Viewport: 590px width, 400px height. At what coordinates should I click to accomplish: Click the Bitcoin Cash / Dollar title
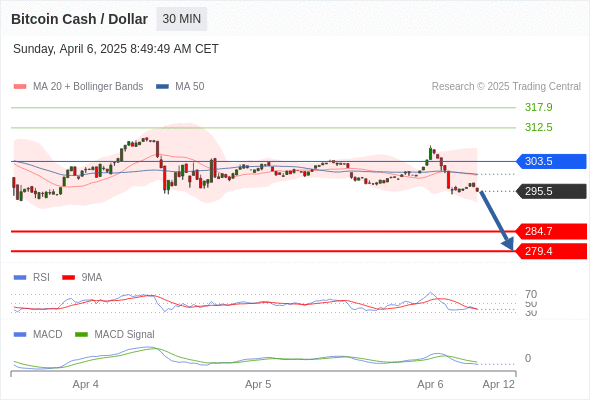pos(79,19)
